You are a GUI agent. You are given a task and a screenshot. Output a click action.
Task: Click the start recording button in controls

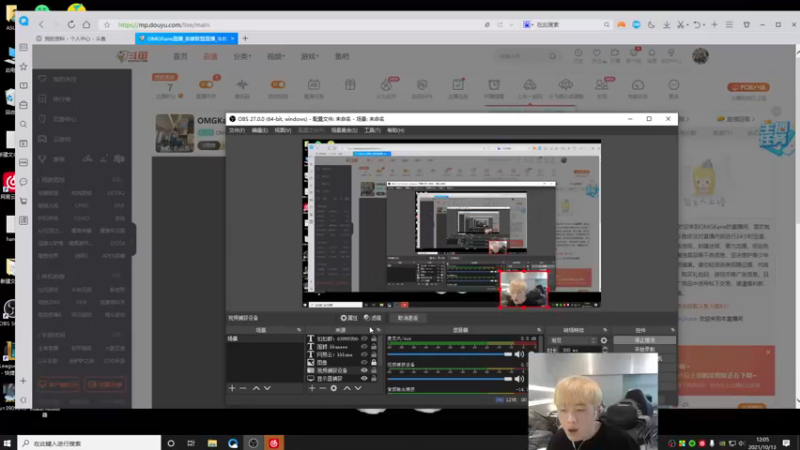point(644,349)
